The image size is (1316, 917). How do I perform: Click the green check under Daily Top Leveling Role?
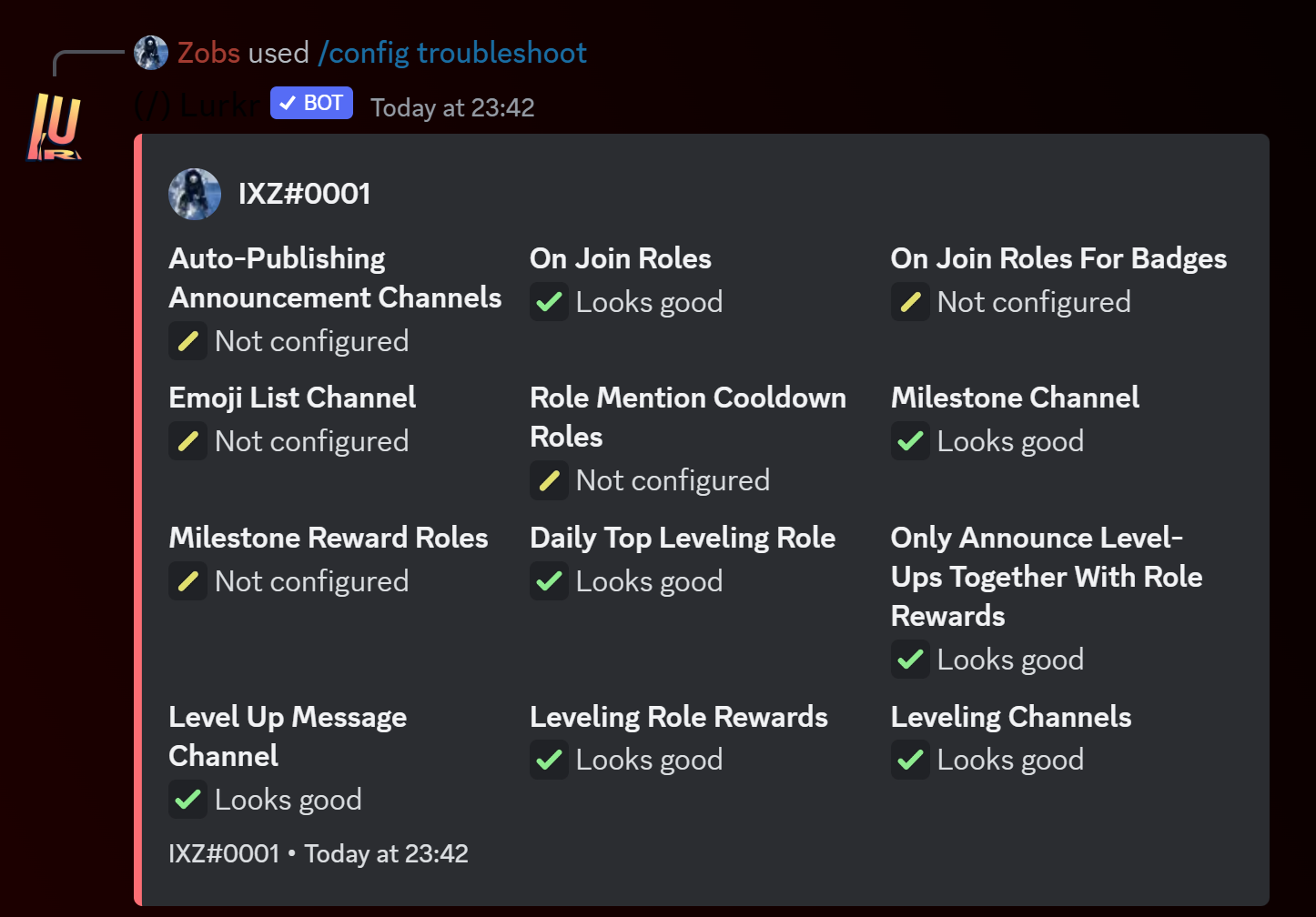pos(549,581)
